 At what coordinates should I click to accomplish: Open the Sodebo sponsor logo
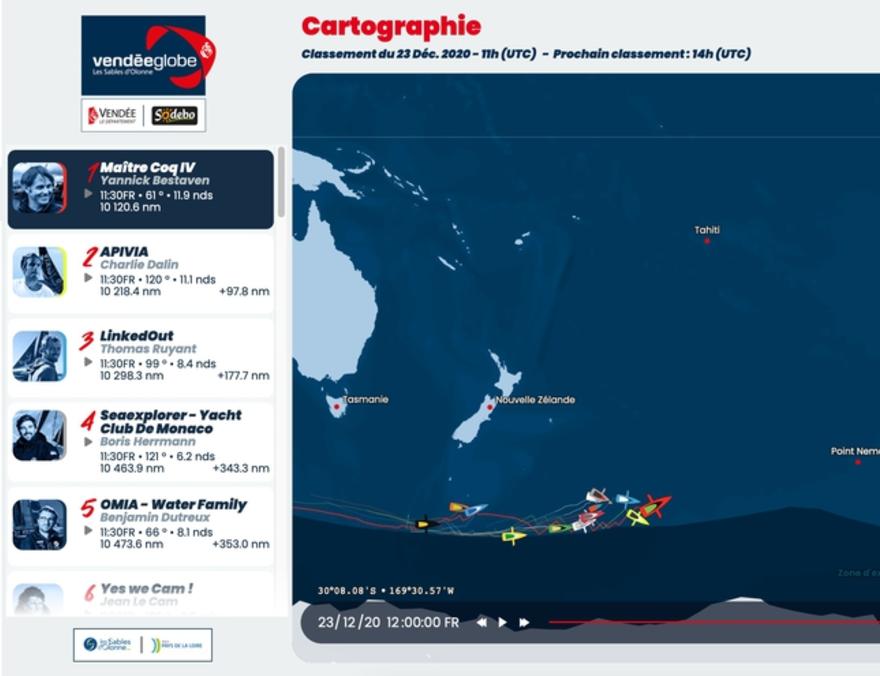coord(175,115)
